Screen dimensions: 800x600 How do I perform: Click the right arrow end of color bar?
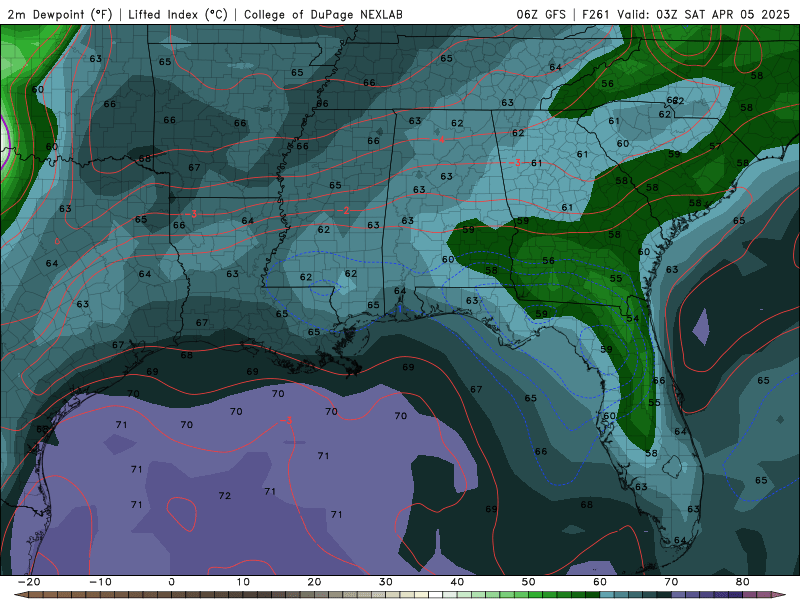tap(779, 595)
